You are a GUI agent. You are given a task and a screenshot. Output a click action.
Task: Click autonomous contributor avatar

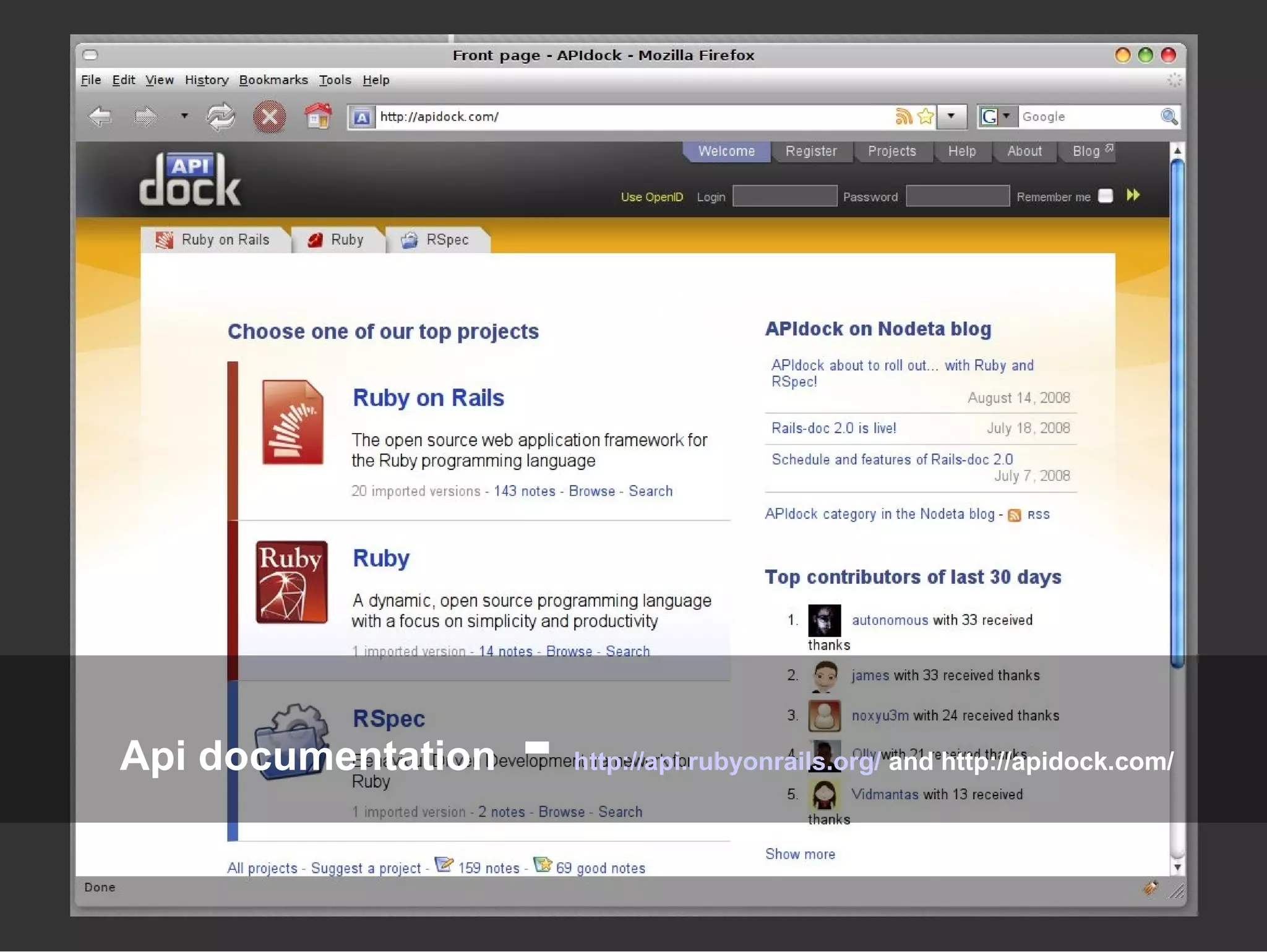point(825,620)
